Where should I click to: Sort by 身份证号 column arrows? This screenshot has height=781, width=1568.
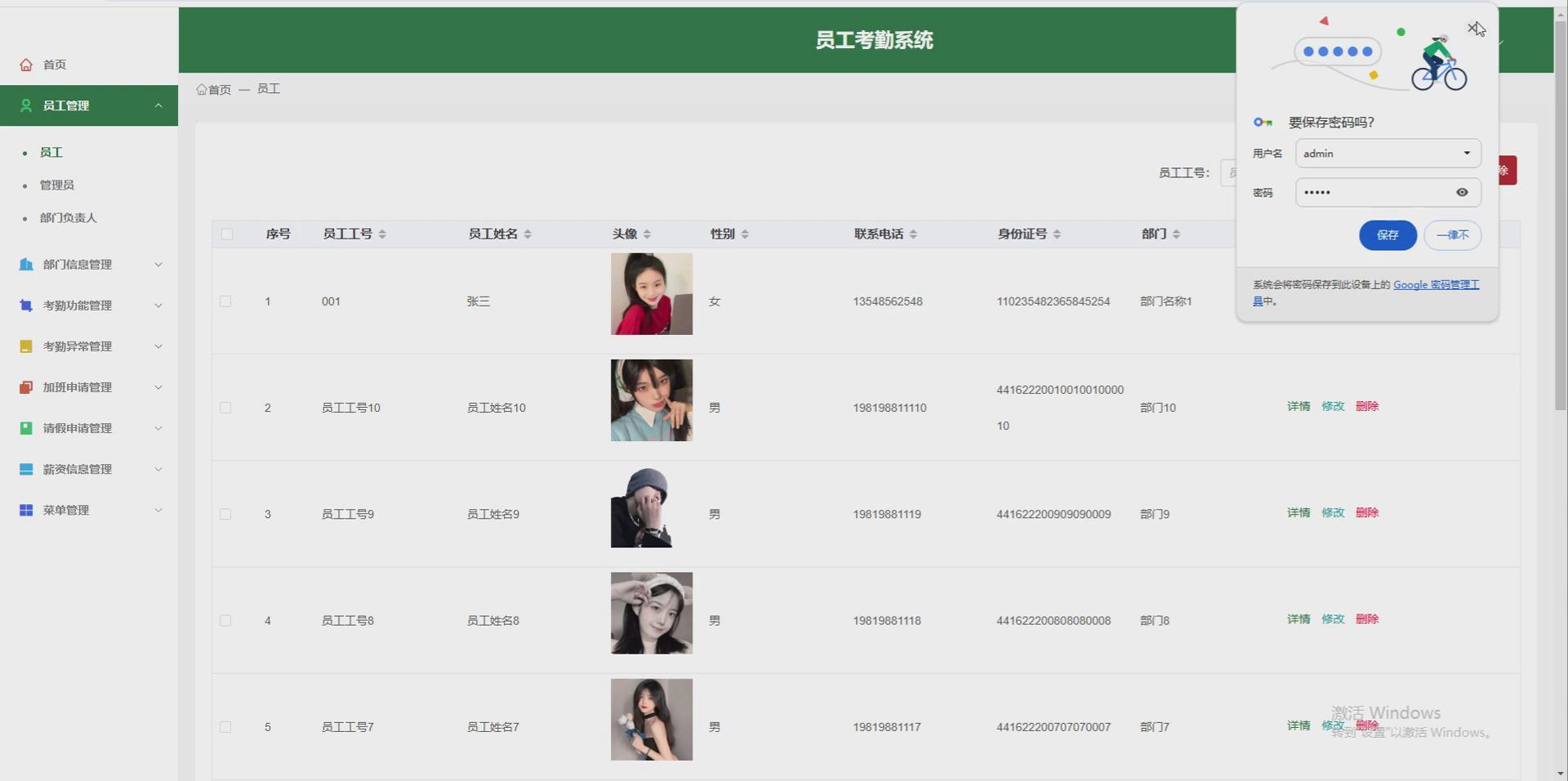click(1057, 234)
